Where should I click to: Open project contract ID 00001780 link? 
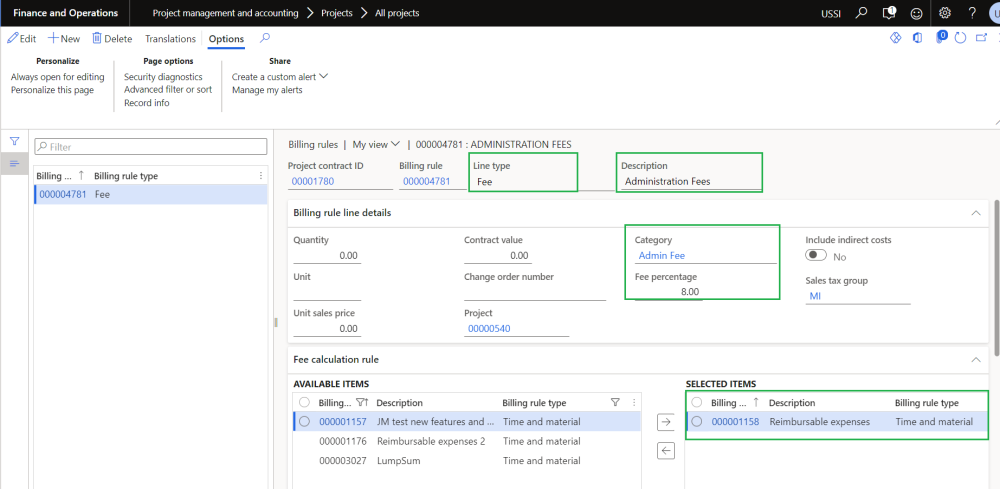coord(312,182)
